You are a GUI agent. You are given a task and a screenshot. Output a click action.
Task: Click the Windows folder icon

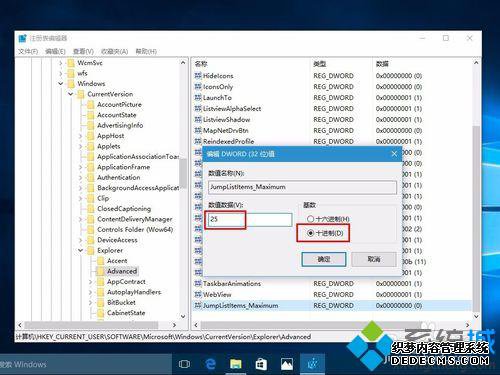(71, 83)
